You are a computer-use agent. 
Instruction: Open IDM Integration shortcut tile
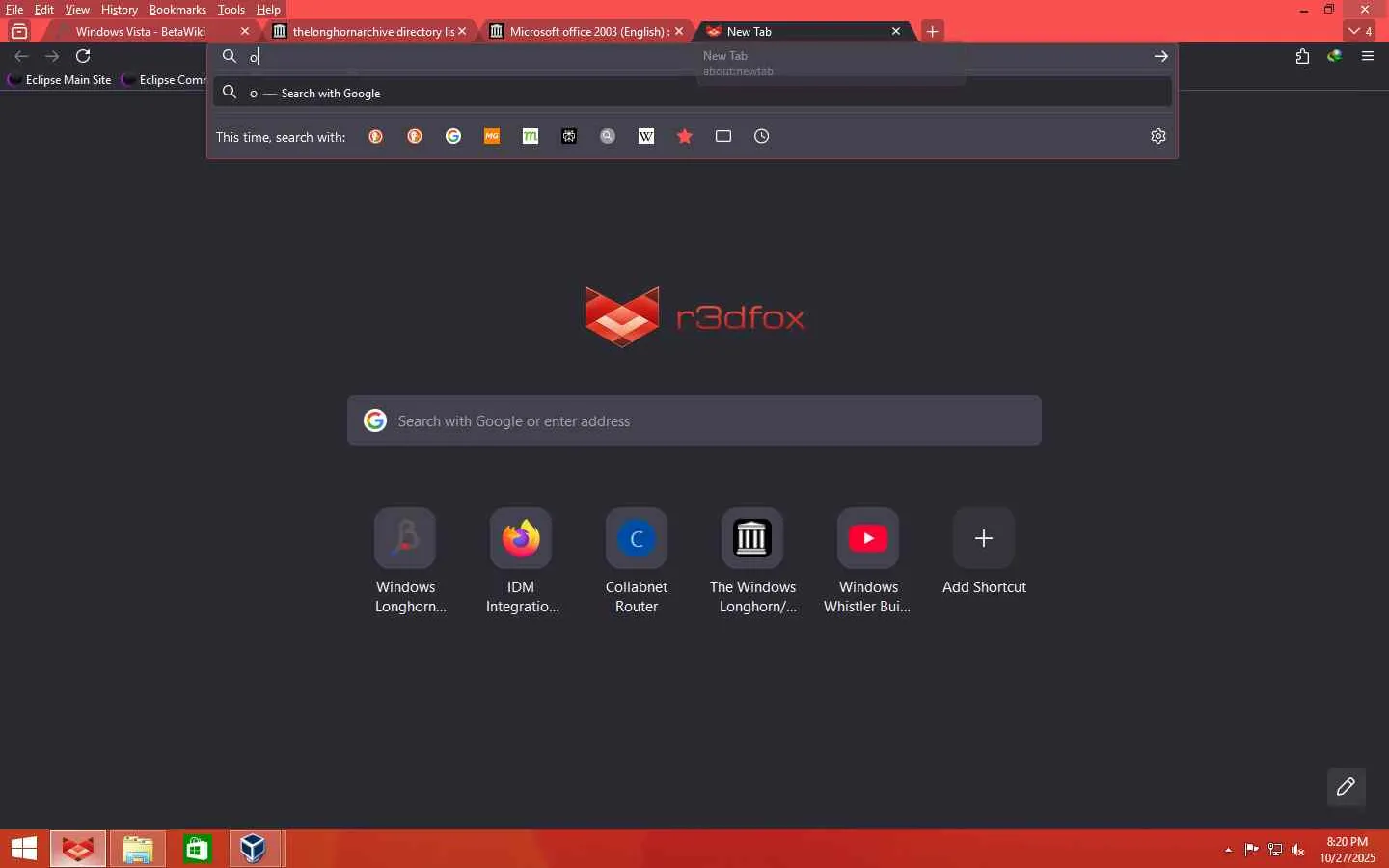pos(521,561)
